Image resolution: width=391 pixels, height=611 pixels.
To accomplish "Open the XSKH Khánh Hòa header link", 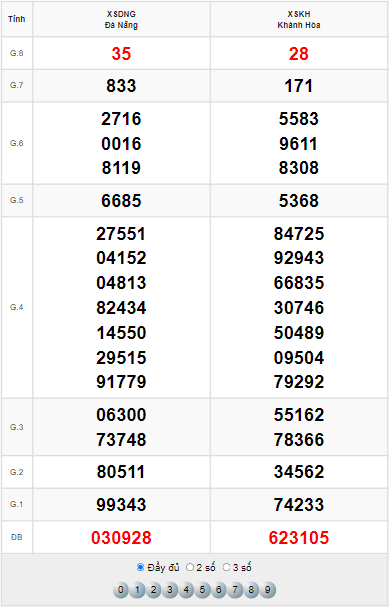I will point(300,20).
